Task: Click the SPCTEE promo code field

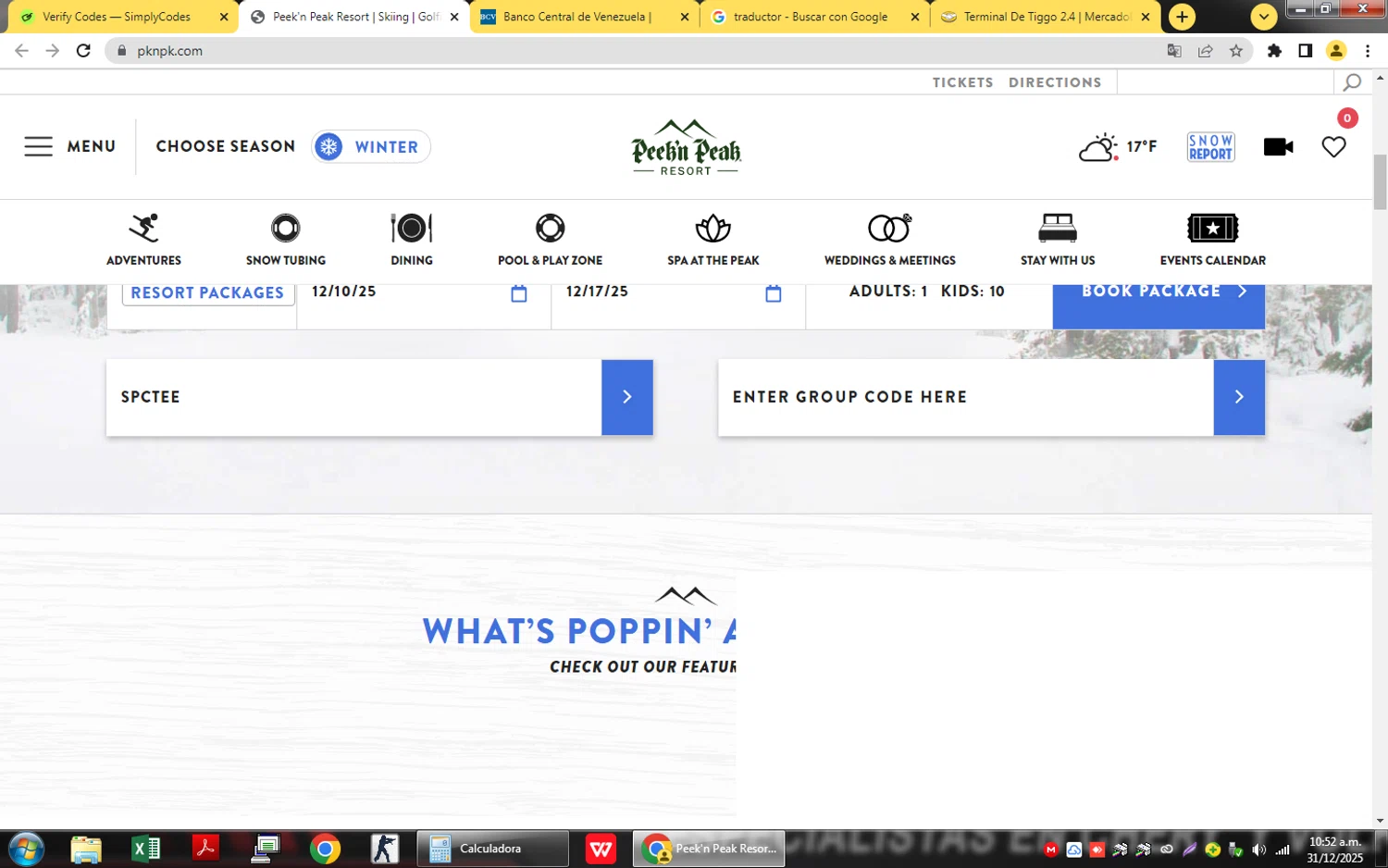Action: [353, 397]
